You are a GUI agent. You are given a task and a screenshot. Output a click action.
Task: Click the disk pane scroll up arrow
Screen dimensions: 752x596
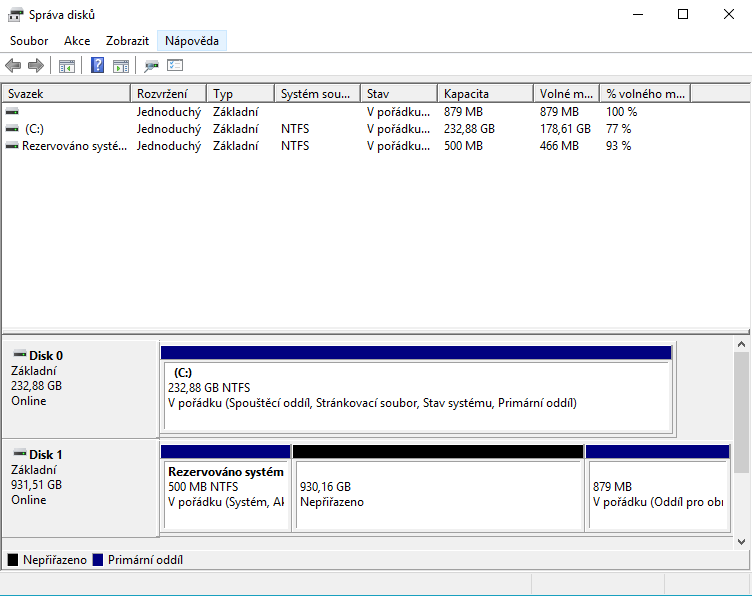click(741, 344)
